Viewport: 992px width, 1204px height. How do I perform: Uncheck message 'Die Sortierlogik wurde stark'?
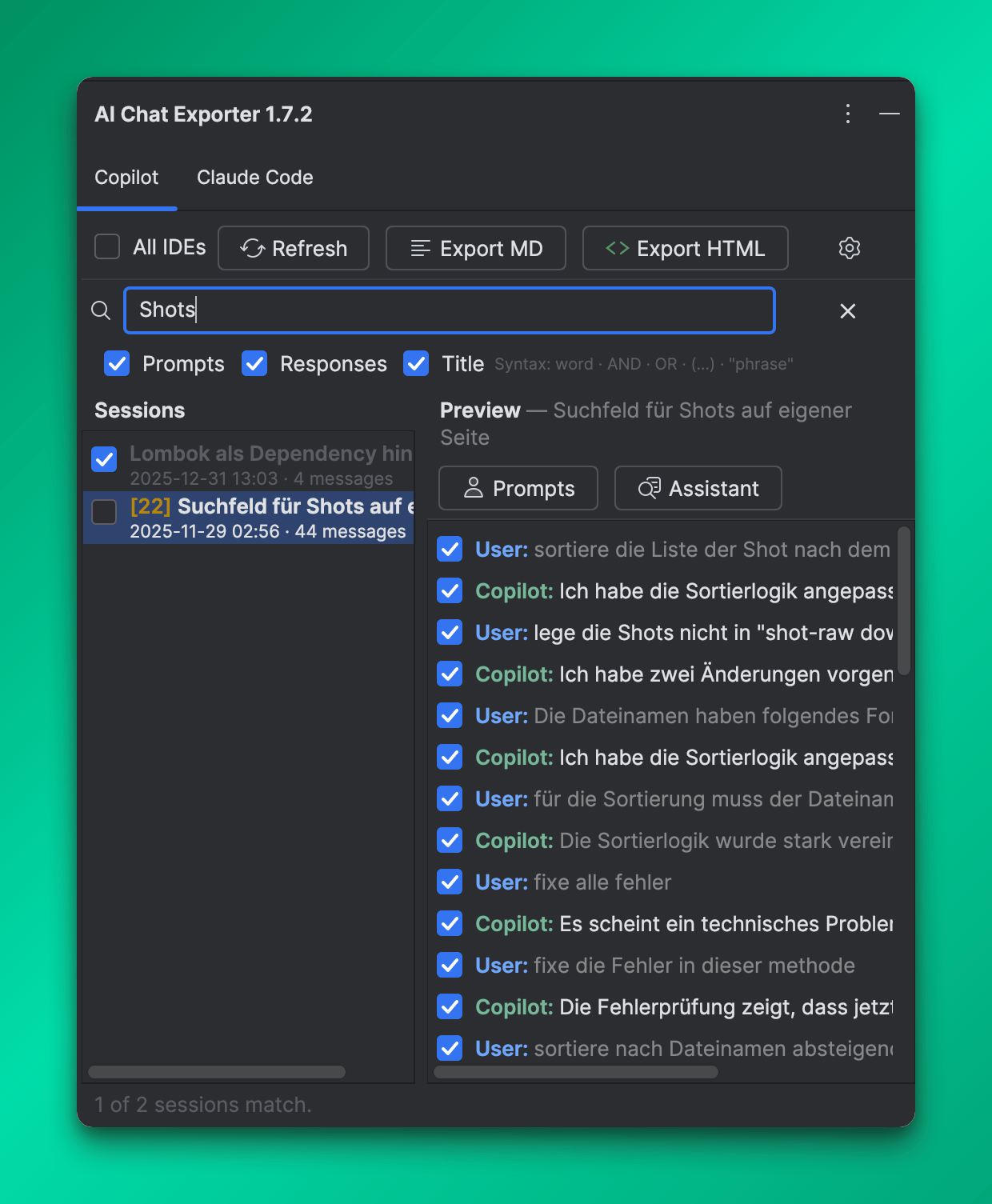(x=450, y=841)
